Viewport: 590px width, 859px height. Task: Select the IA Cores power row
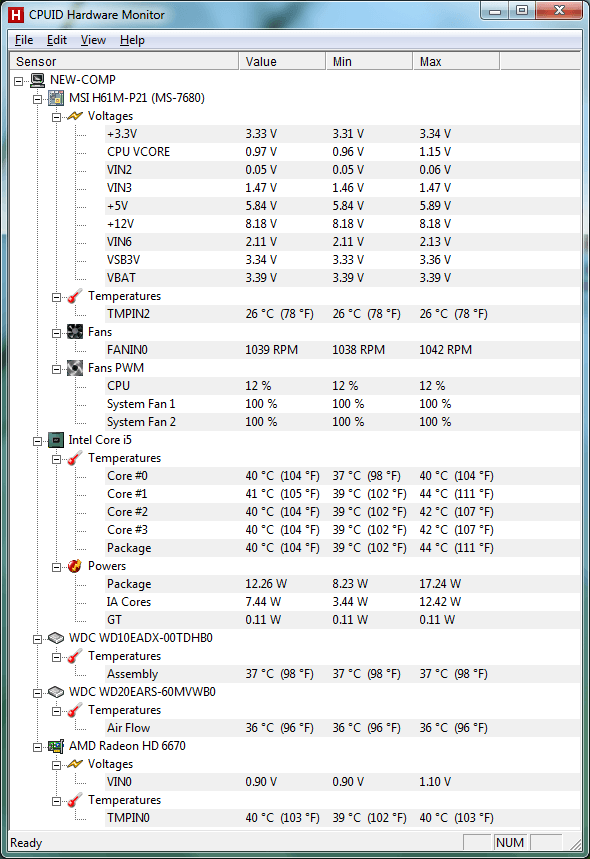click(343, 602)
